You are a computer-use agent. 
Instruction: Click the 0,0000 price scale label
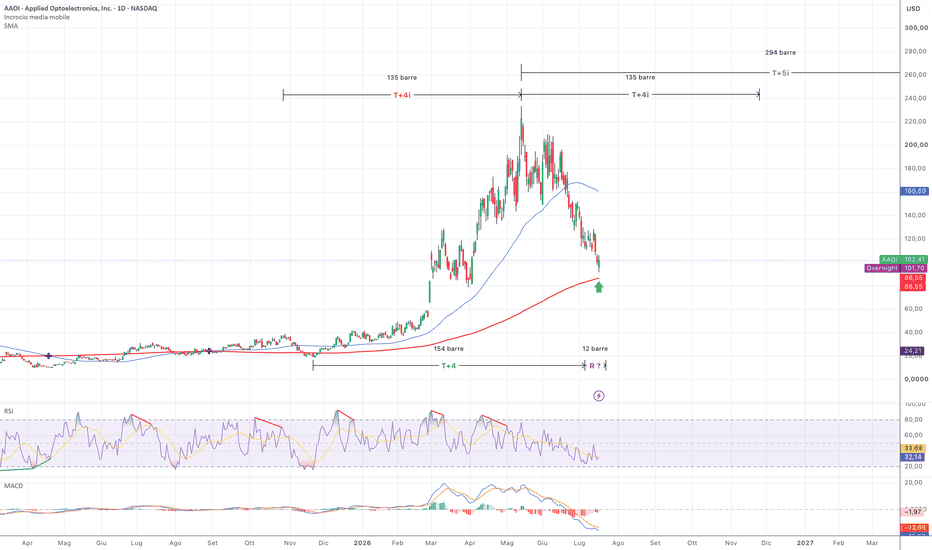pos(916,379)
